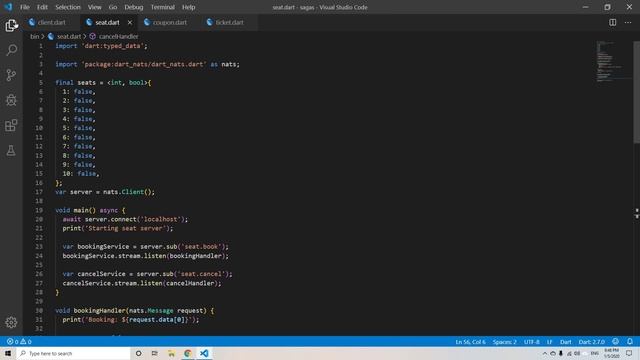Open the editor More Actions ellipsis

coord(628,22)
